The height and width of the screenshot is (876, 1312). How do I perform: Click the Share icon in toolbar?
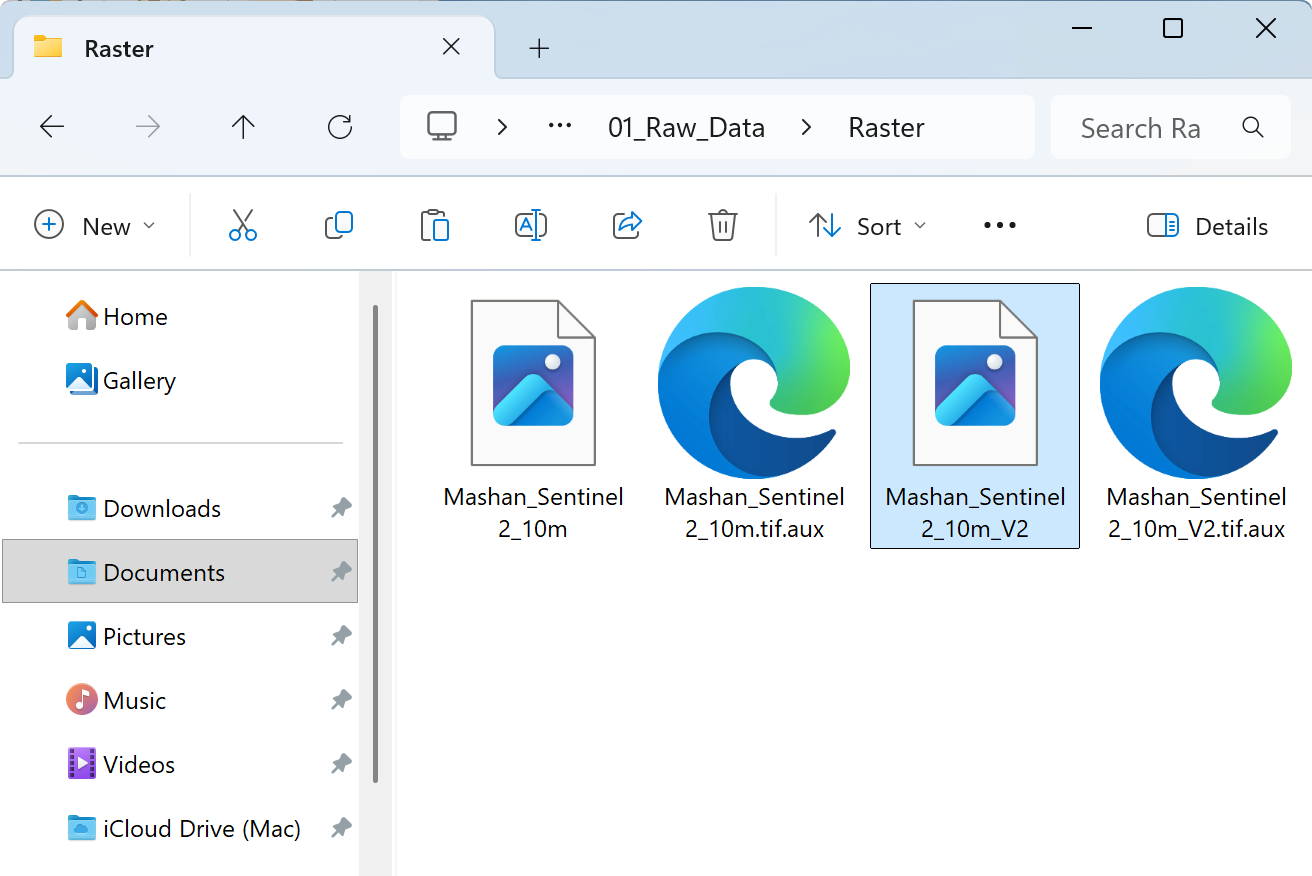627,226
